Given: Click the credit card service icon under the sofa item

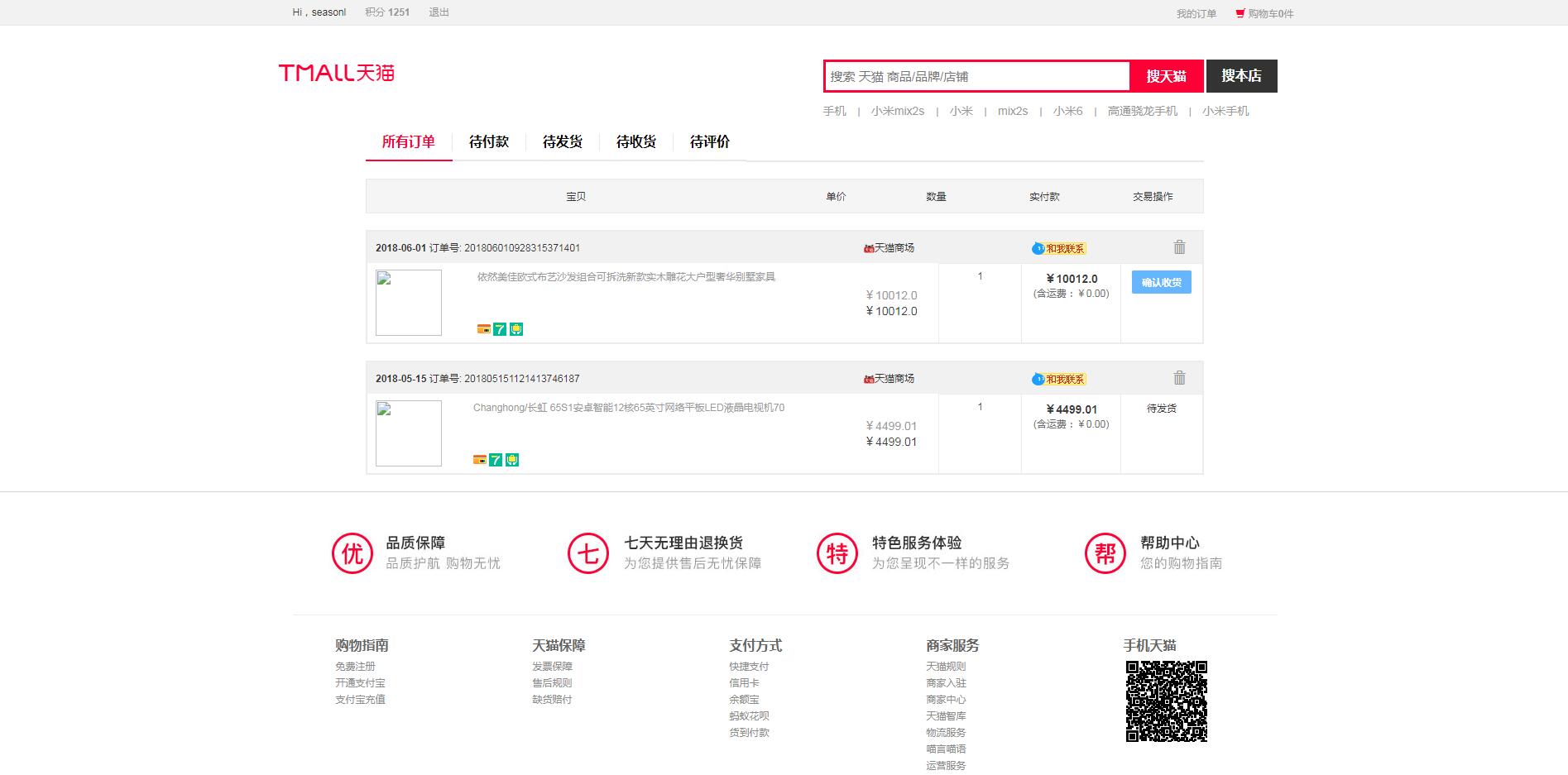Looking at the screenshot, I should (484, 329).
